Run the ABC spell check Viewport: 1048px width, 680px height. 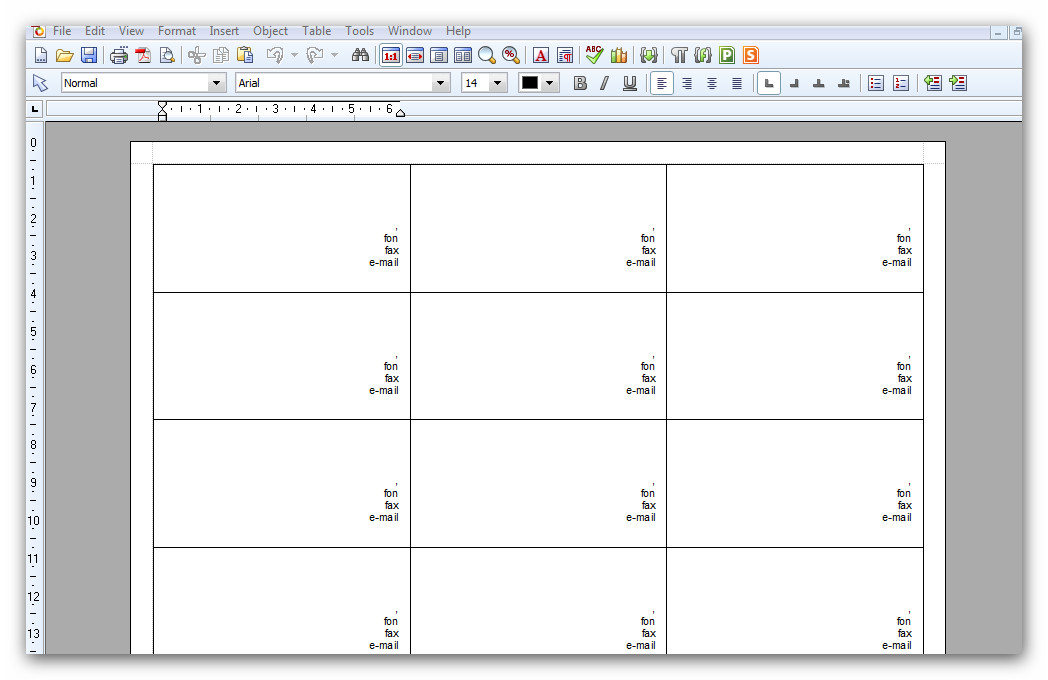coord(594,55)
